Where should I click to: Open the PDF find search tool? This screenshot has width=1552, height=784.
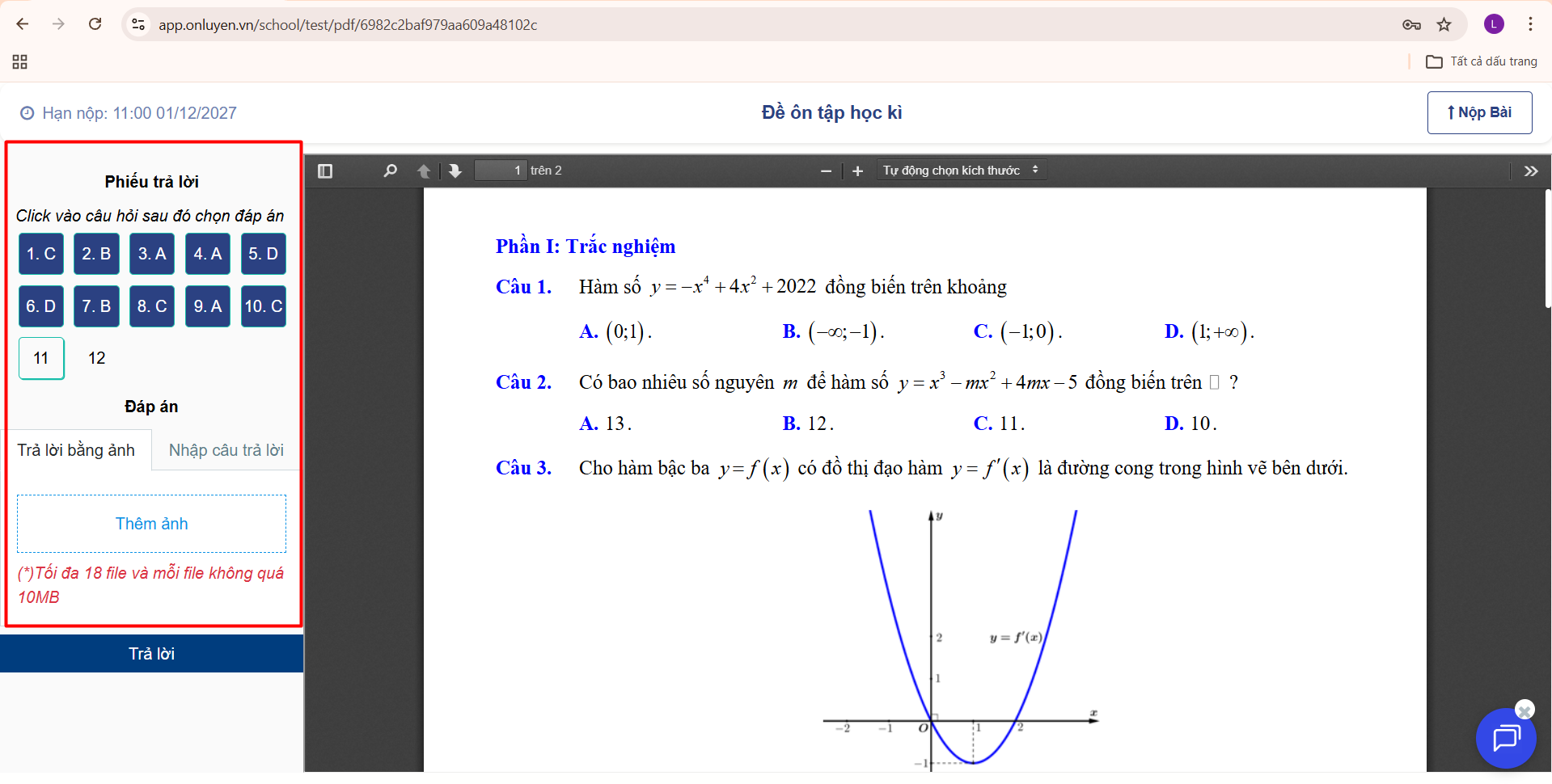coord(390,171)
